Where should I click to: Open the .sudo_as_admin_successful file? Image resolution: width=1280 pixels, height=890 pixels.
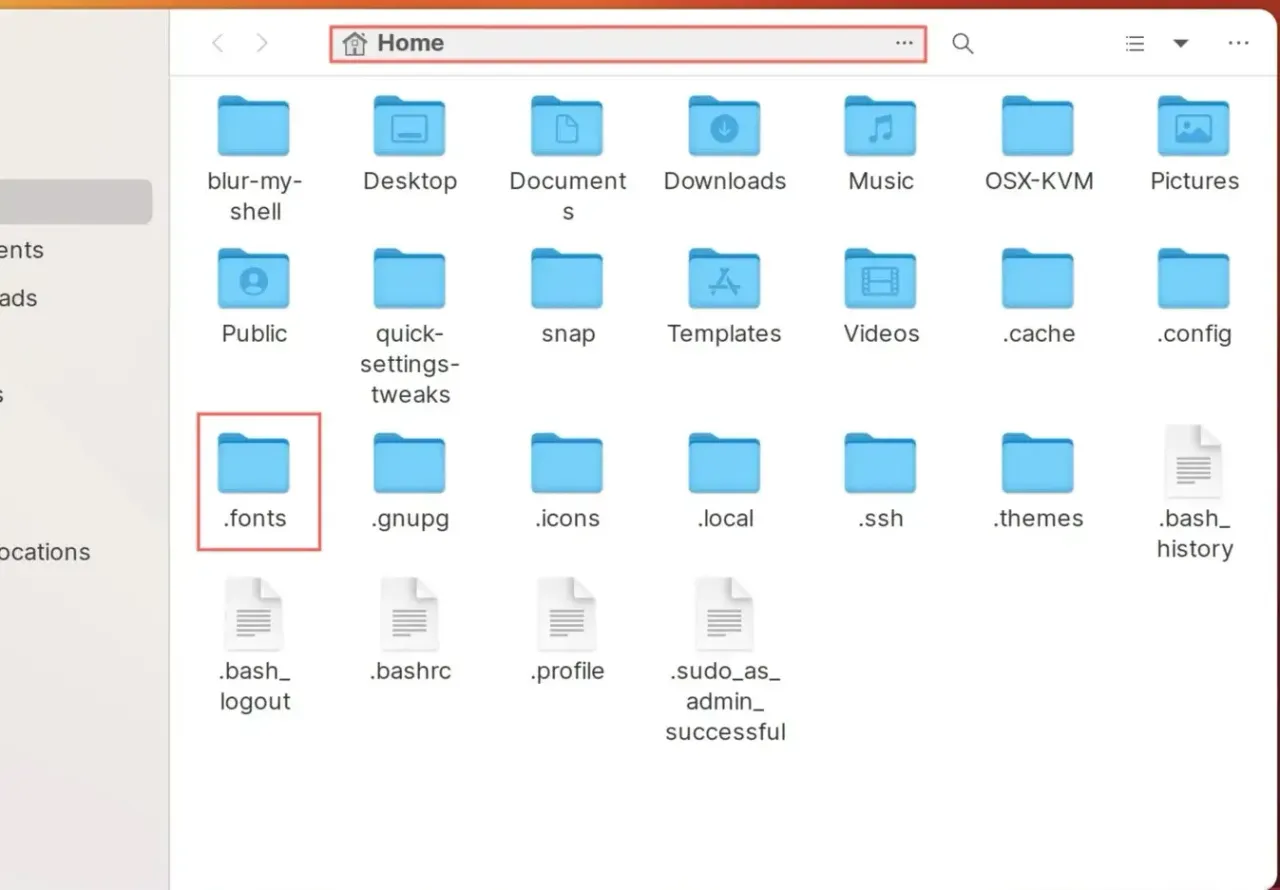pyautogui.click(x=725, y=614)
